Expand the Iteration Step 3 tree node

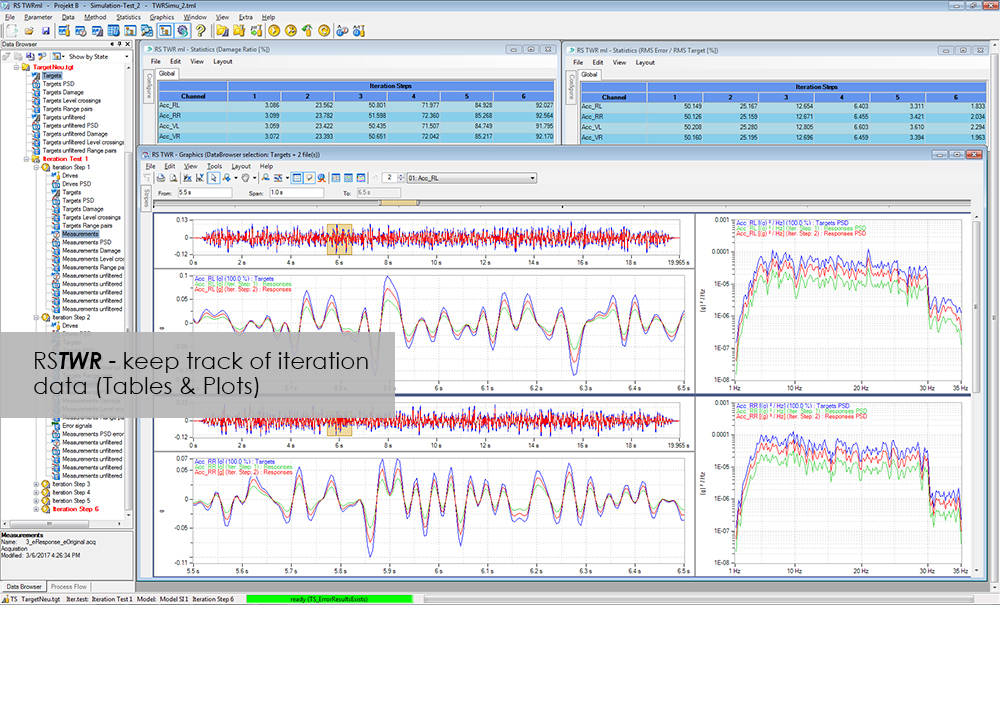[x=37, y=484]
